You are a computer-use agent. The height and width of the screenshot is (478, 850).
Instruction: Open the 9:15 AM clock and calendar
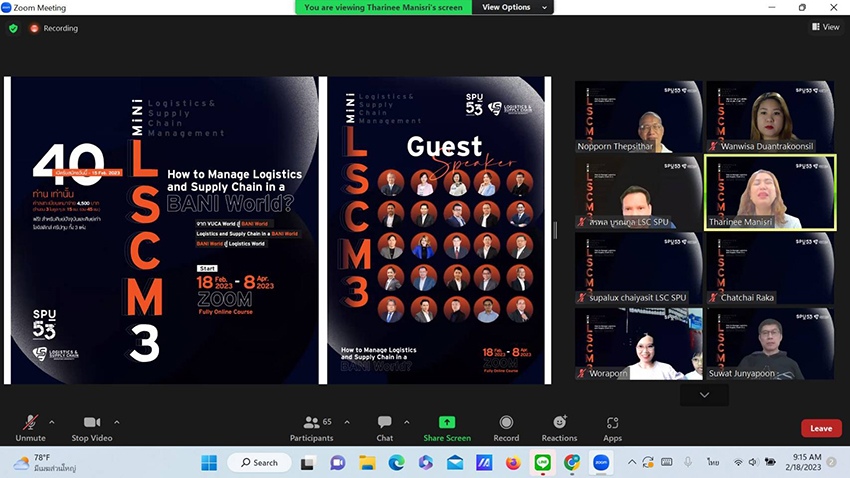803,462
